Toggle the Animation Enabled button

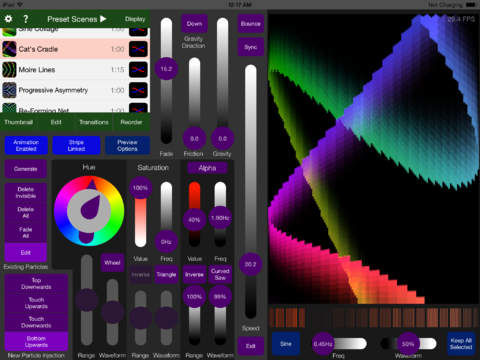coord(26,145)
